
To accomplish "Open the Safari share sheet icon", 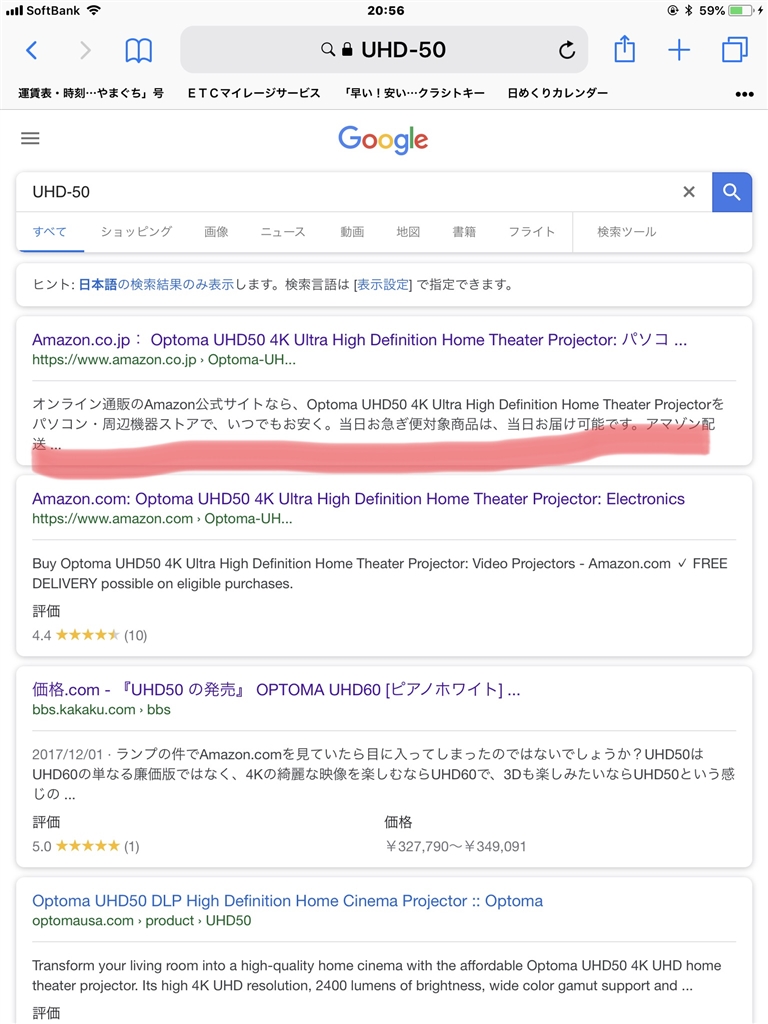I will point(625,50).
